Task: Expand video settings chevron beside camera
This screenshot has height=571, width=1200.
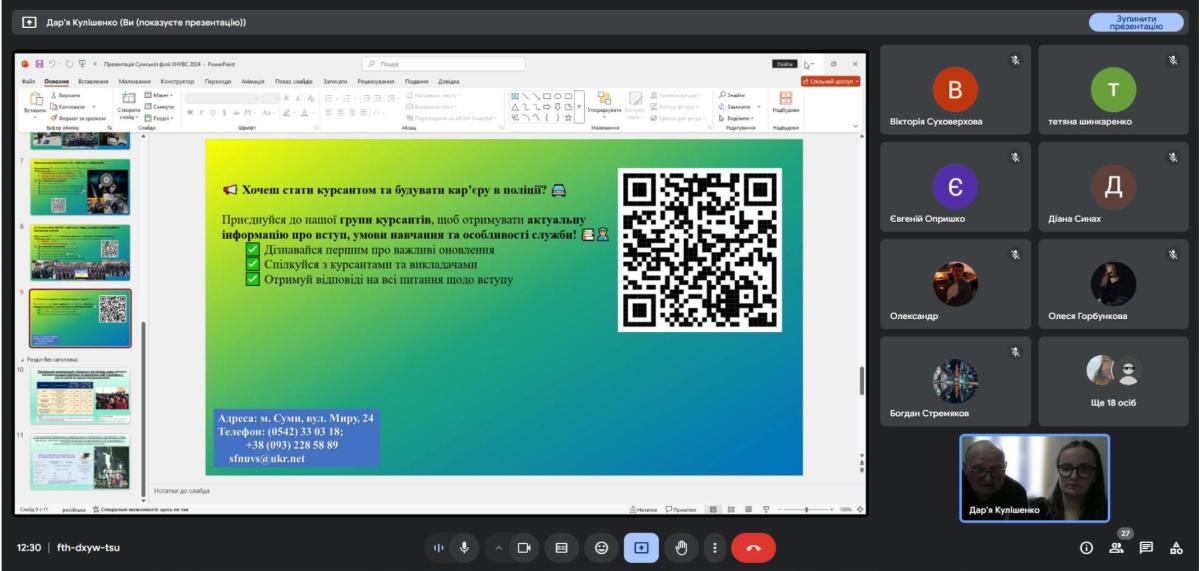Action: tap(499, 548)
